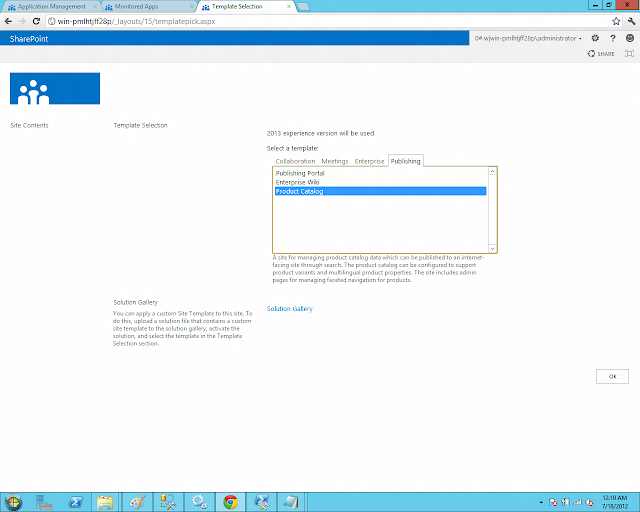Switch to the Enterprise tab
Image resolution: width=640 pixels, height=512 pixels.
(x=369, y=161)
